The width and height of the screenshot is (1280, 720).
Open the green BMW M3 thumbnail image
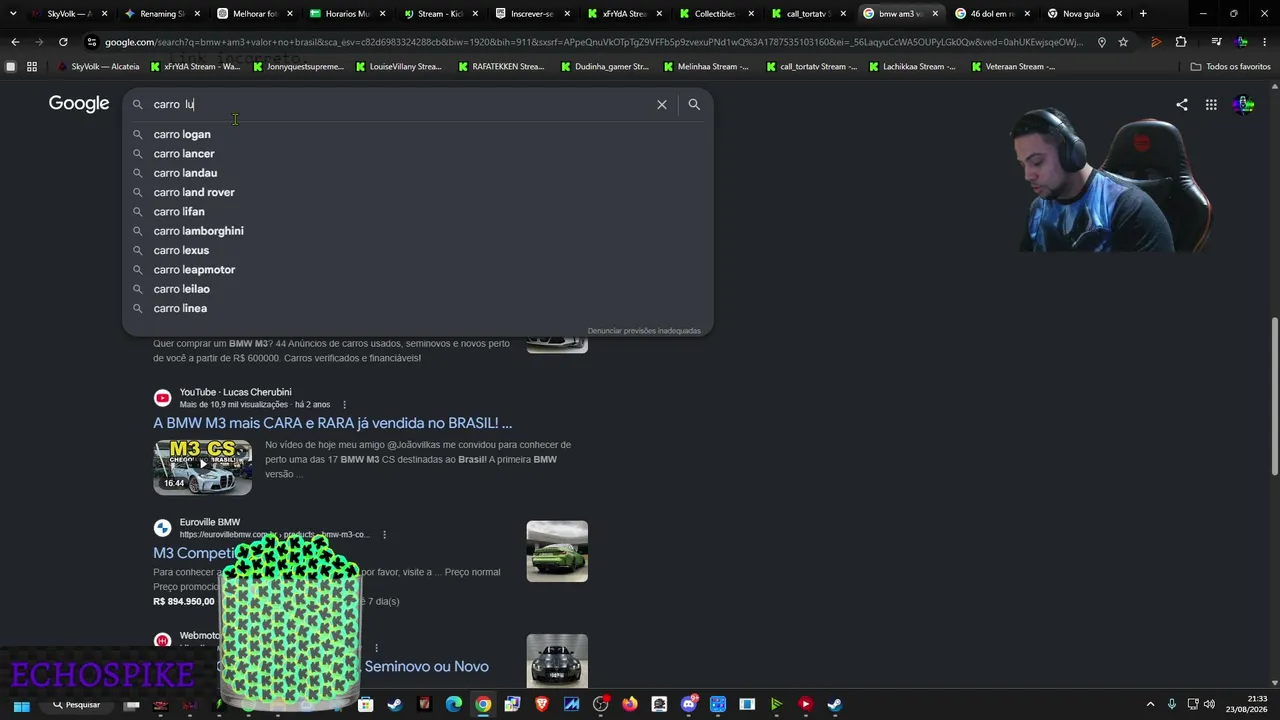click(557, 551)
